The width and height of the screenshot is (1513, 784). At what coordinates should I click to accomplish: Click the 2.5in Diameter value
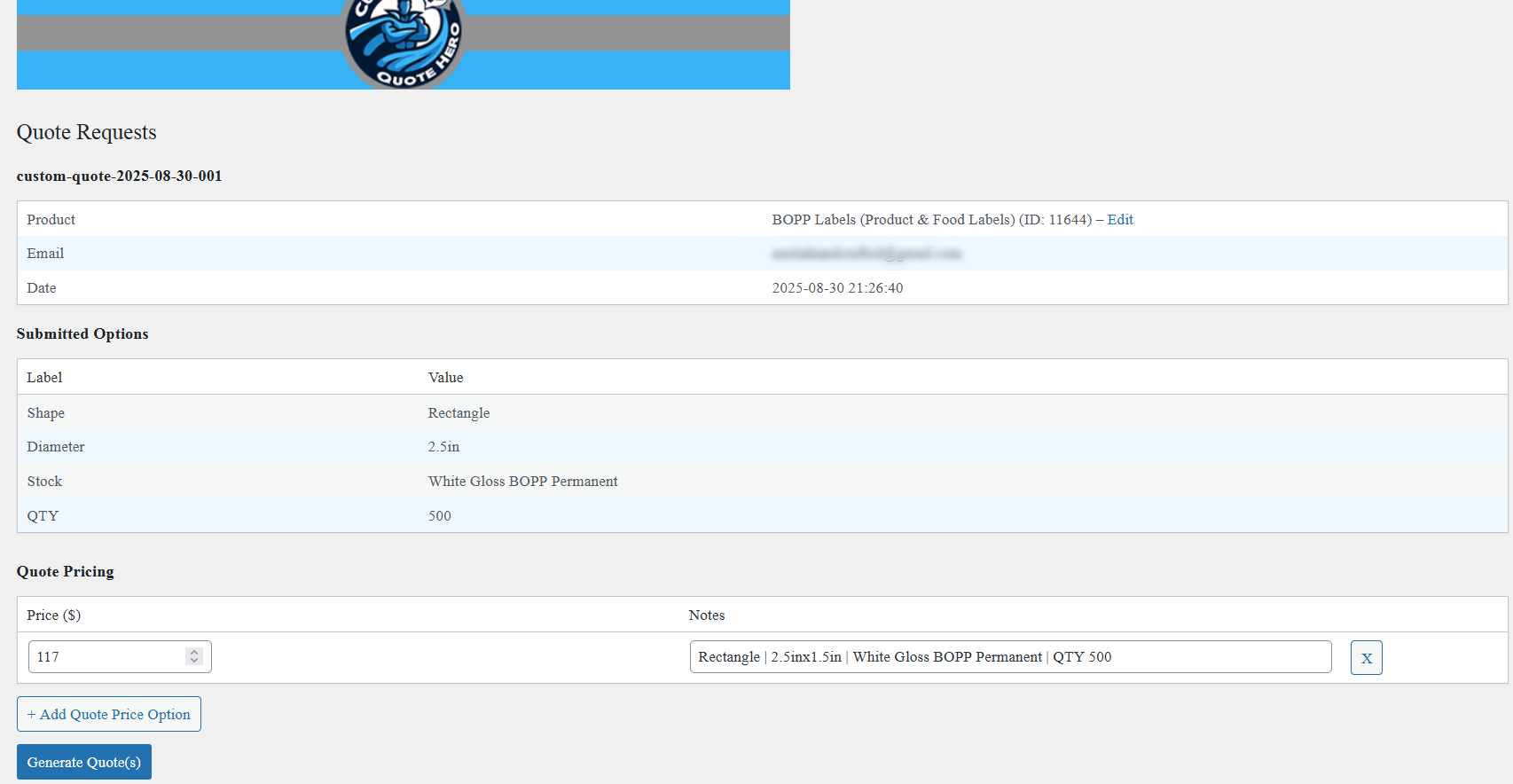pyautogui.click(x=443, y=447)
